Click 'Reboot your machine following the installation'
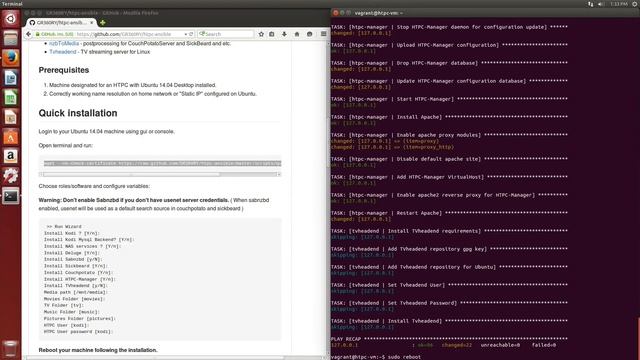The height and width of the screenshot is (360, 640). point(98,350)
